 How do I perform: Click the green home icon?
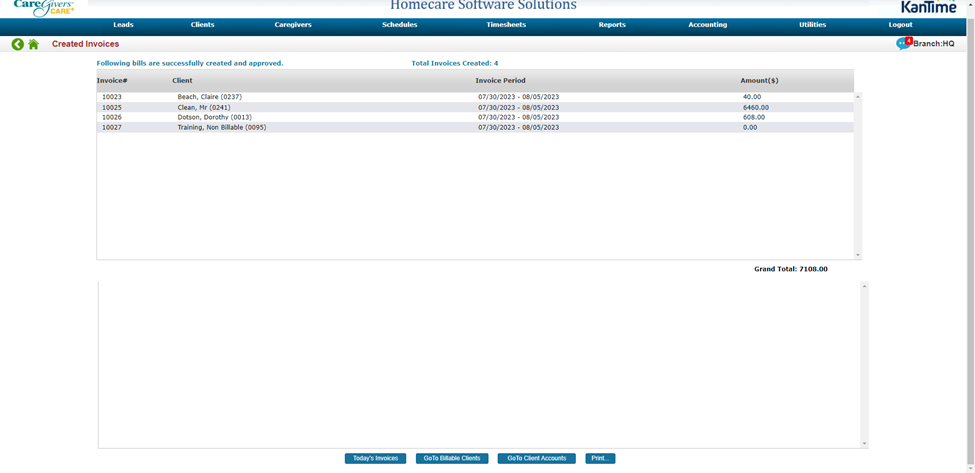pos(33,44)
